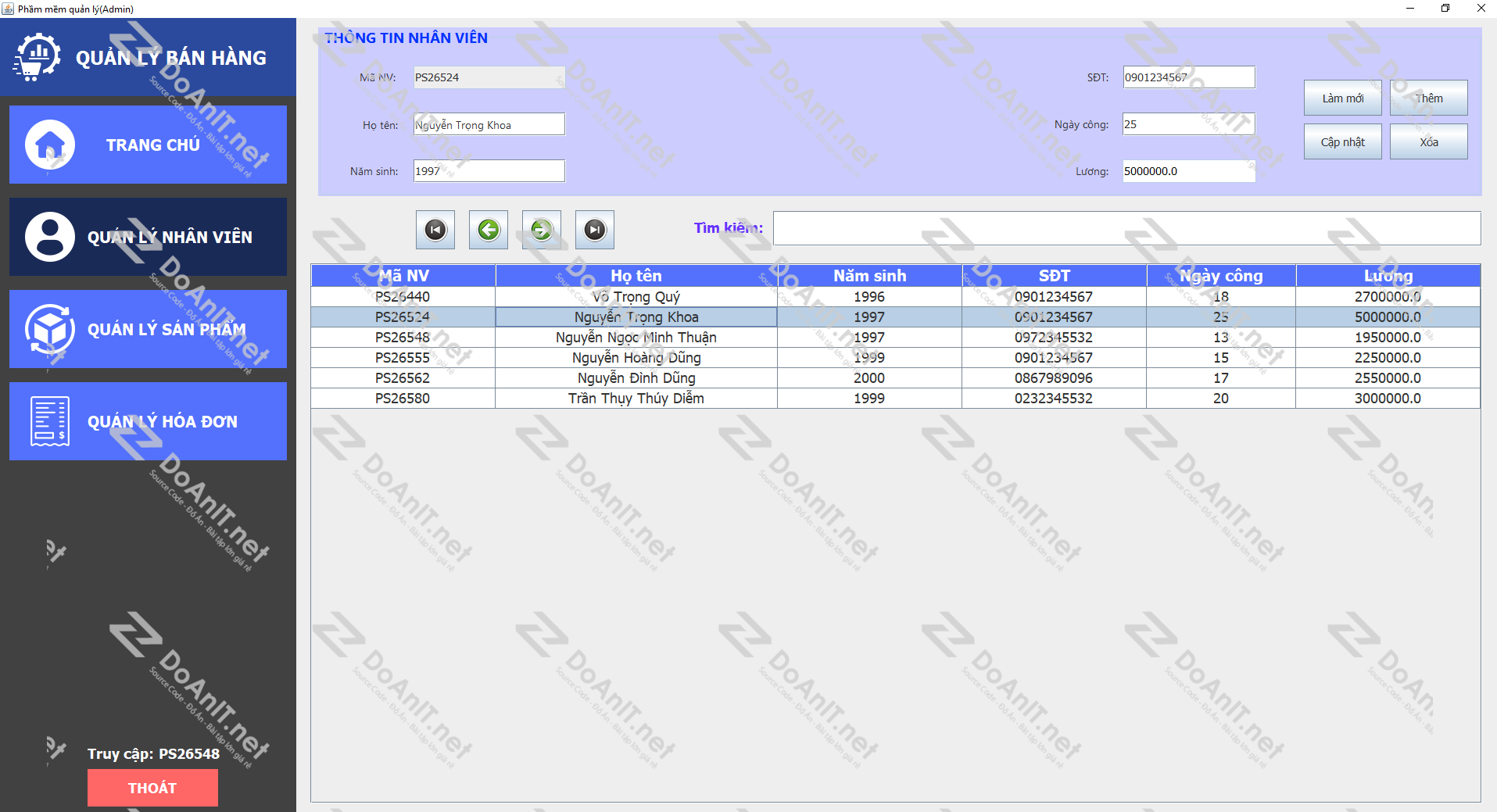The width and height of the screenshot is (1497, 812).
Task: Click the Họ tên column header
Action: point(636,276)
